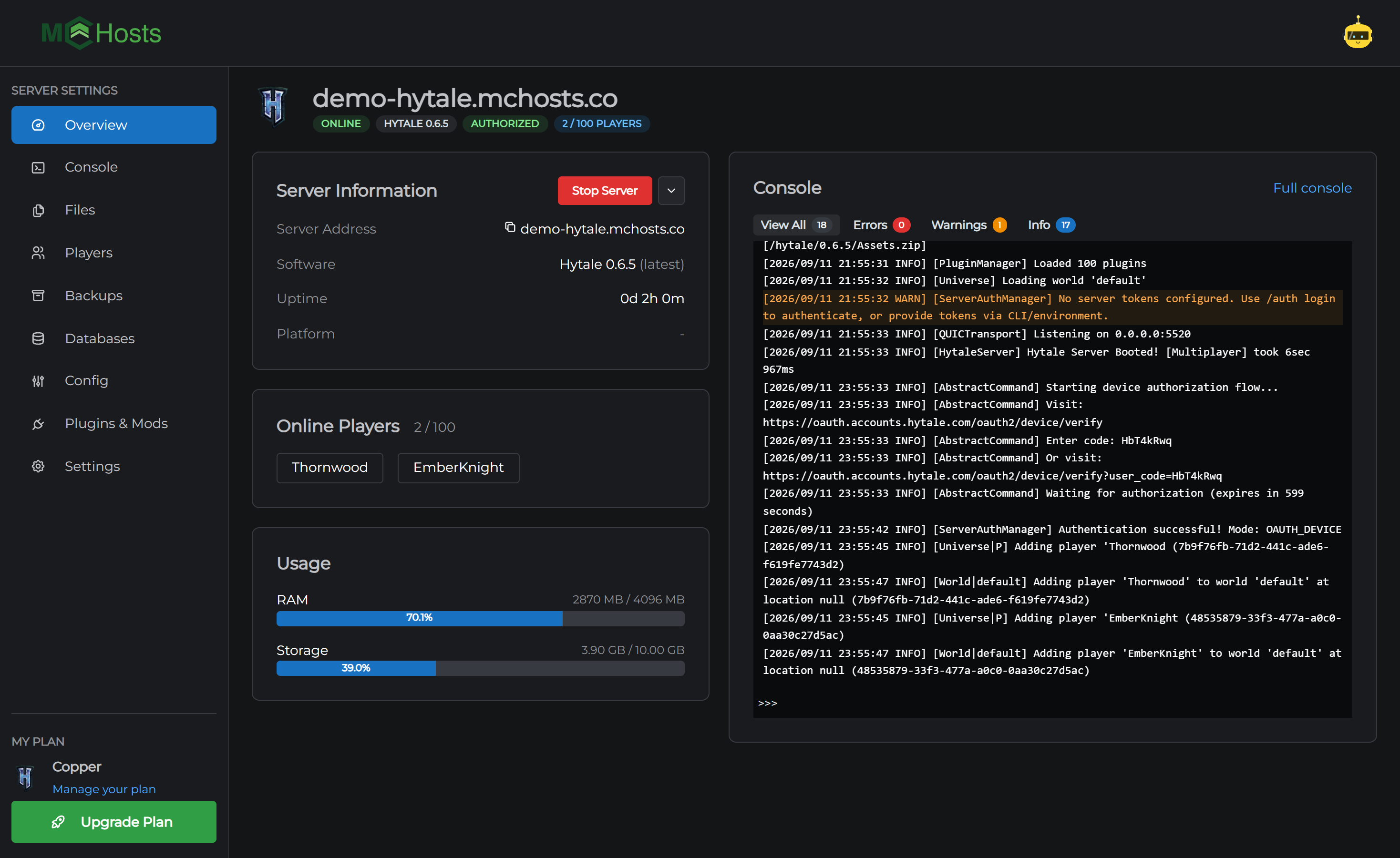Open Backups from the sidebar
1400x858 pixels.
(x=113, y=296)
